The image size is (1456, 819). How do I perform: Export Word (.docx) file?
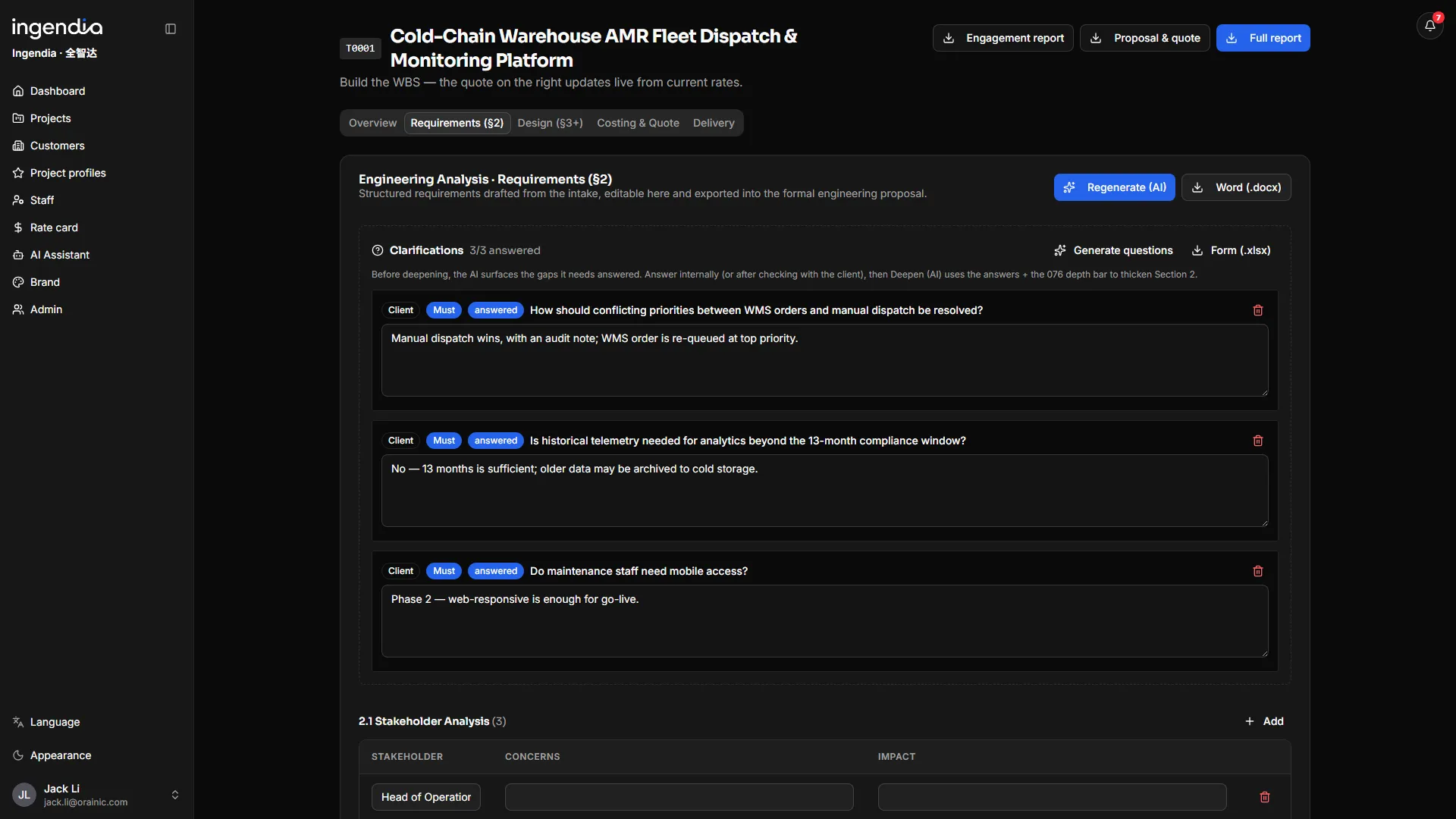[1236, 187]
